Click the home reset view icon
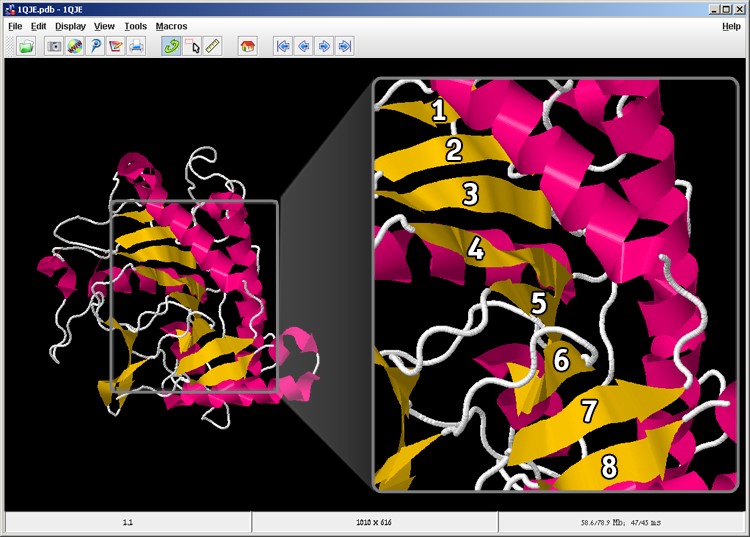750x537 pixels. (247, 46)
